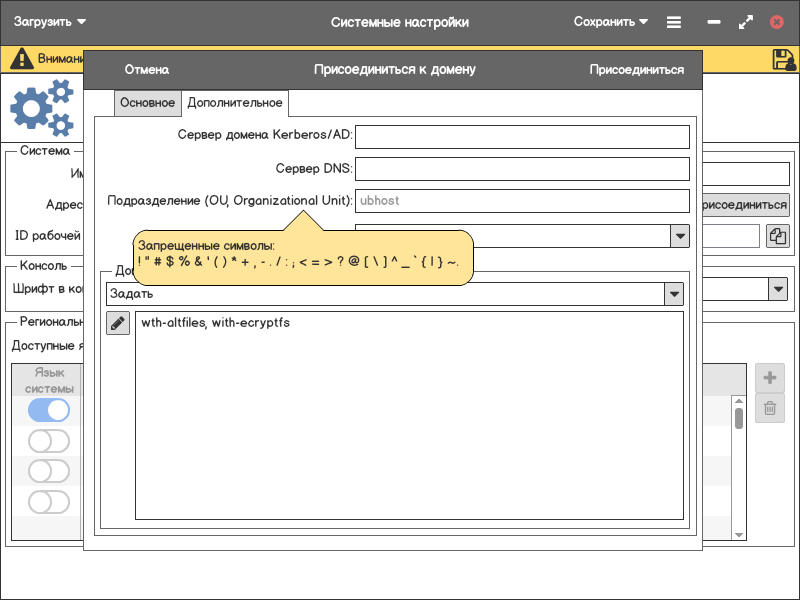Screen dimensions: 800x600
Task: Click the "Сервер домена Kerberos/AD" input field
Action: tap(522, 137)
